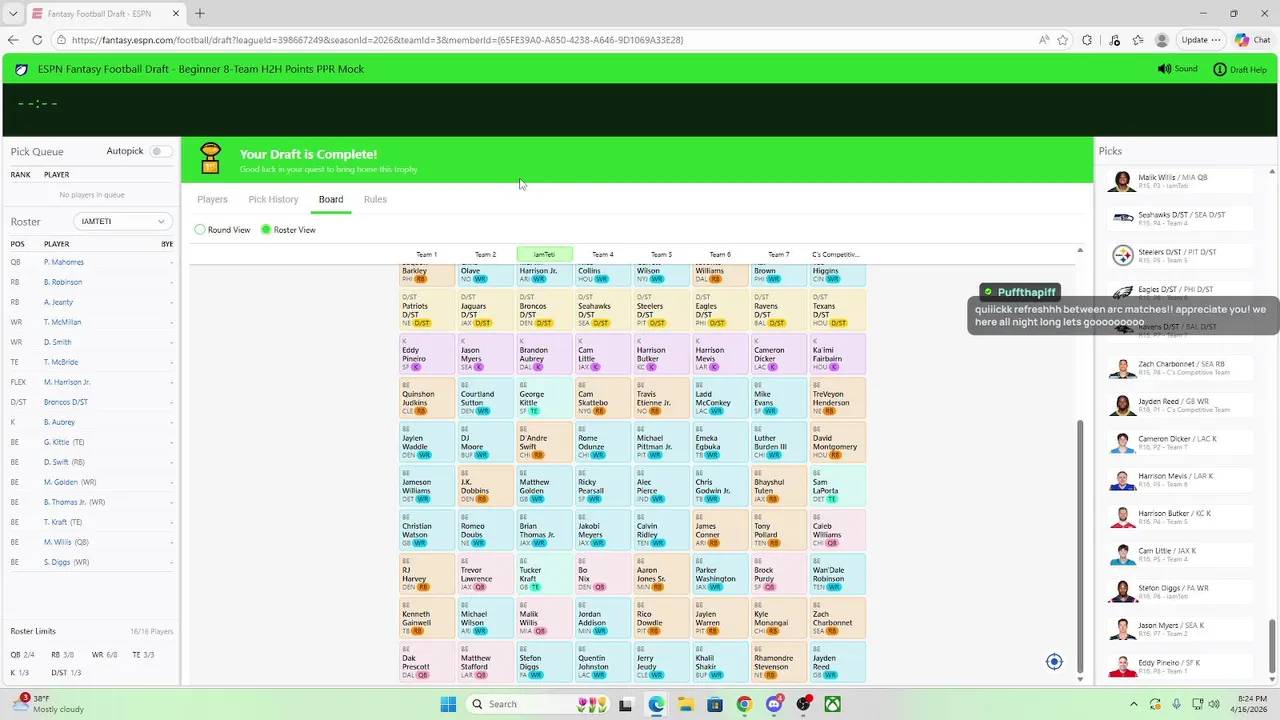This screenshot has height=720, width=1280.
Task: Click the trophy icon in draft complete banner
Action: (x=210, y=159)
